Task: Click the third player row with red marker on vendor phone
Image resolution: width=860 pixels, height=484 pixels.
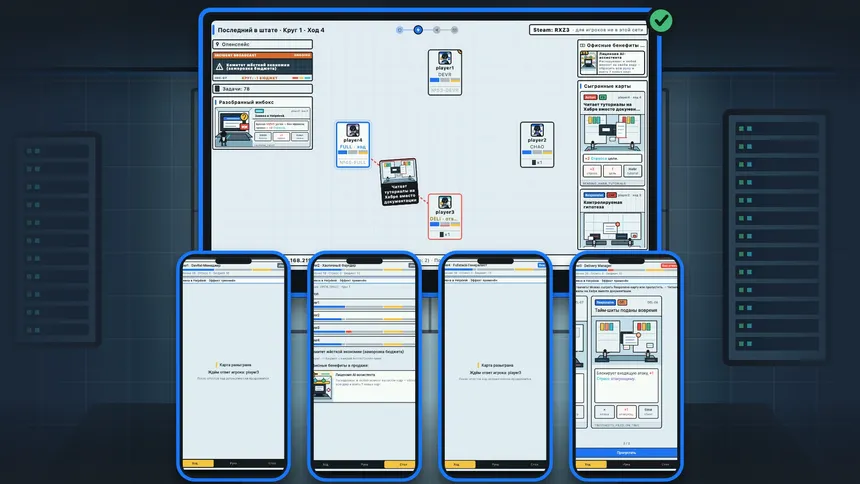Action: (x=364, y=330)
